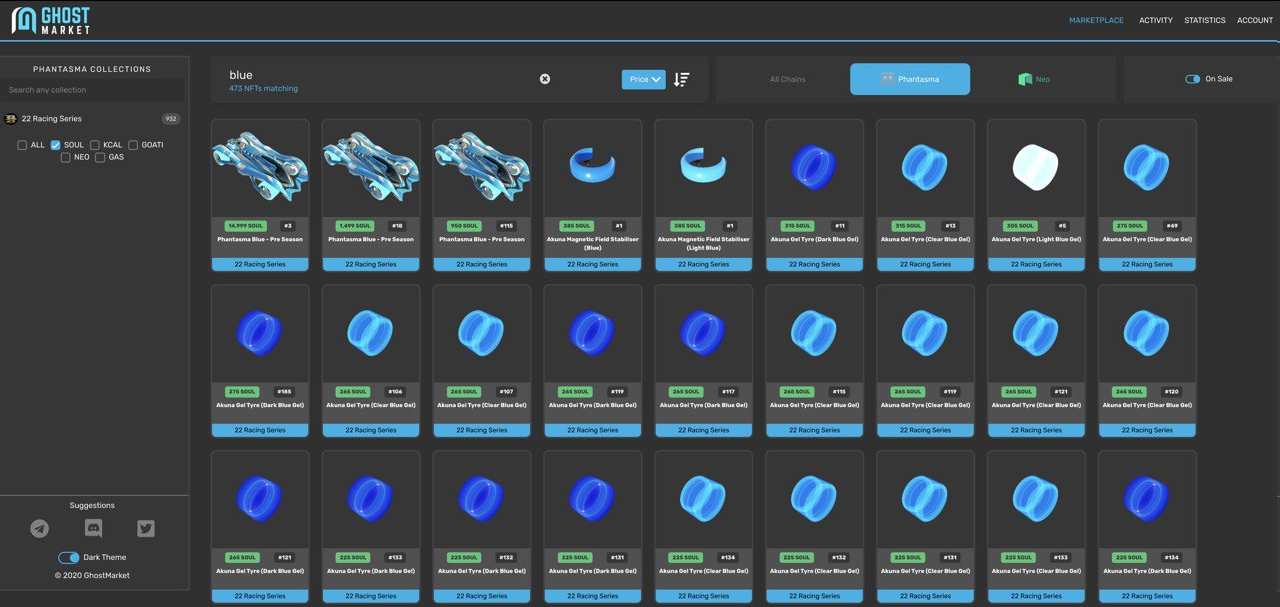1280x607 pixels.
Task: Open the Statistics page
Action: pos(1205,20)
